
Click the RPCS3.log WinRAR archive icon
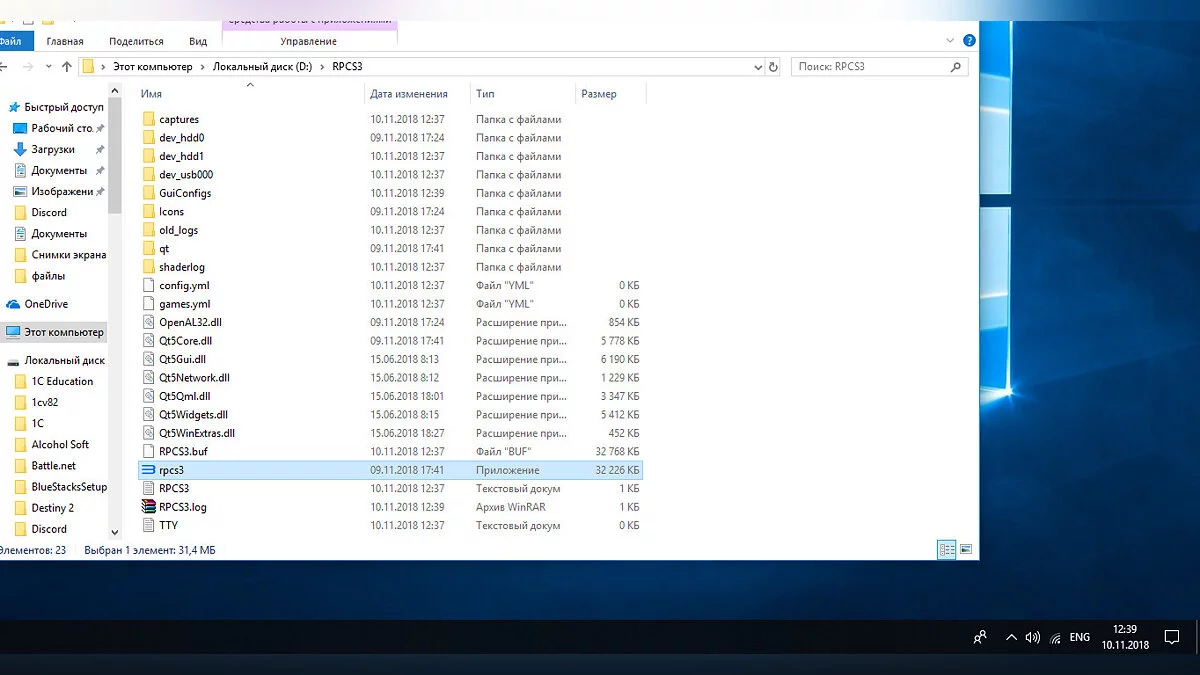[x=149, y=507]
